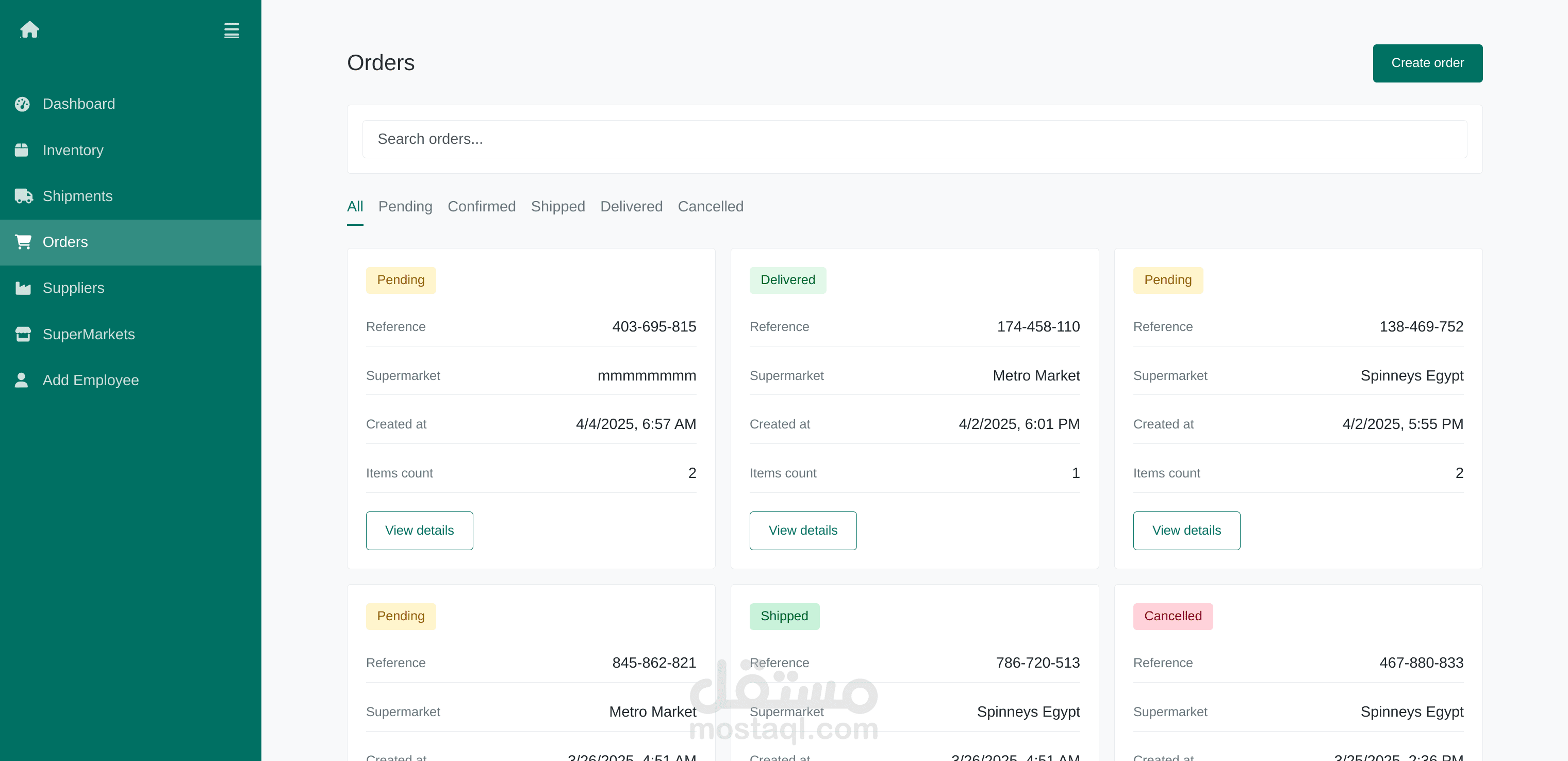Switch to Cancelled tab
Viewport: 1568px width, 761px height.
tap(711, 206)
